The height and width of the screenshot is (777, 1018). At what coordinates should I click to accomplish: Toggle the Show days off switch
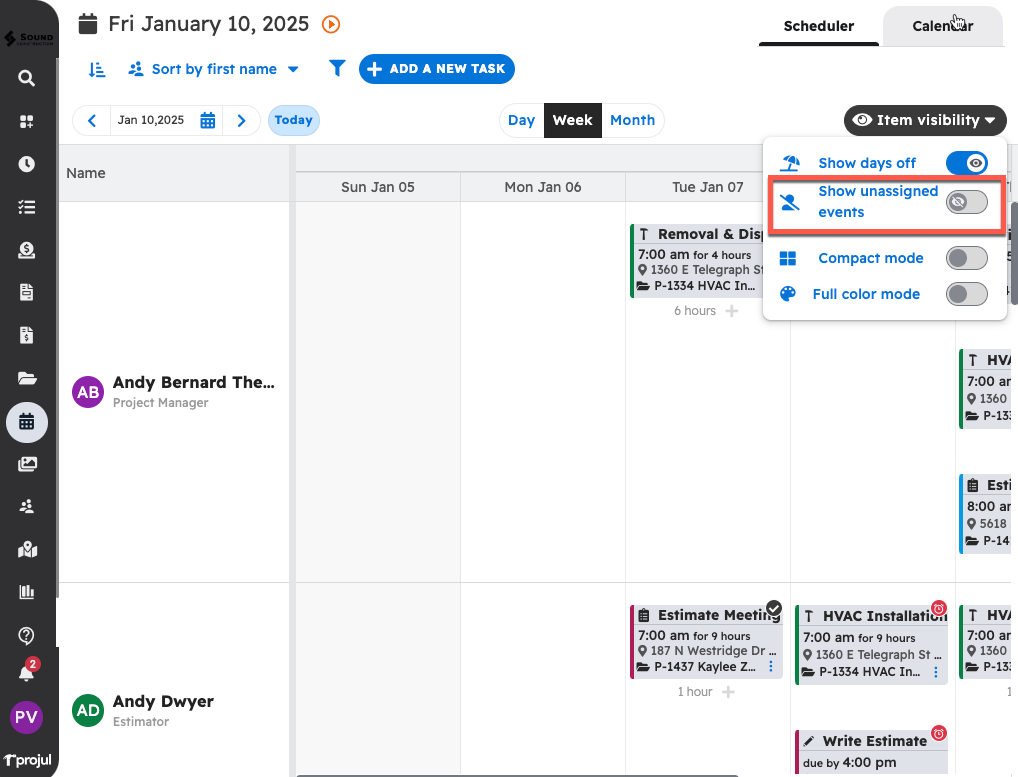click(x=966, y=163)
